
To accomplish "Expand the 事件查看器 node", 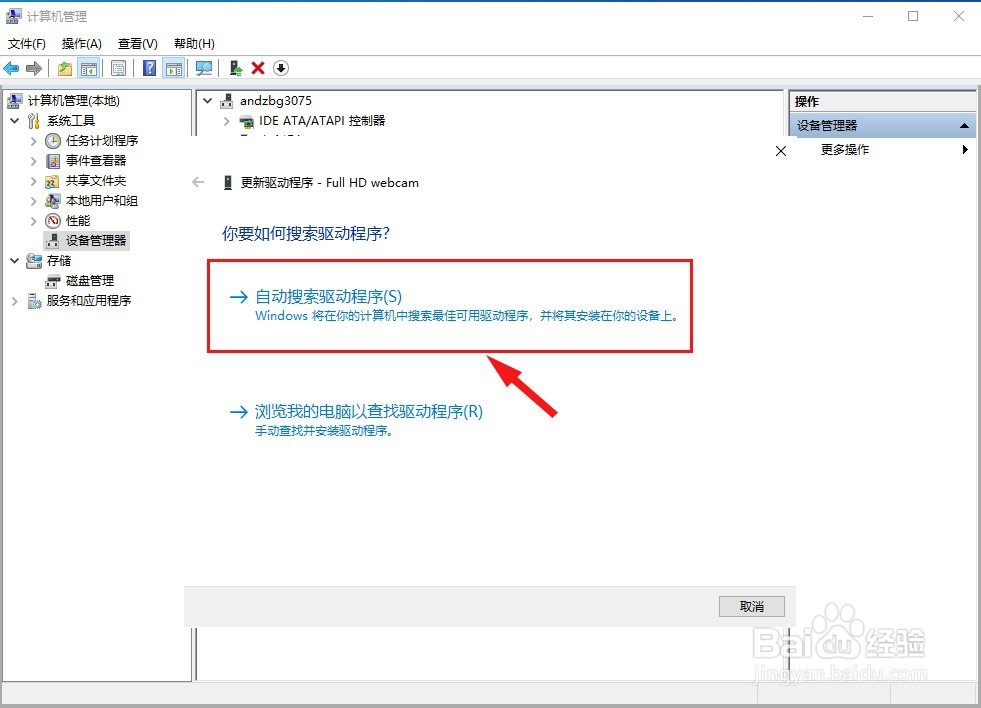I will tap(34, 161).
